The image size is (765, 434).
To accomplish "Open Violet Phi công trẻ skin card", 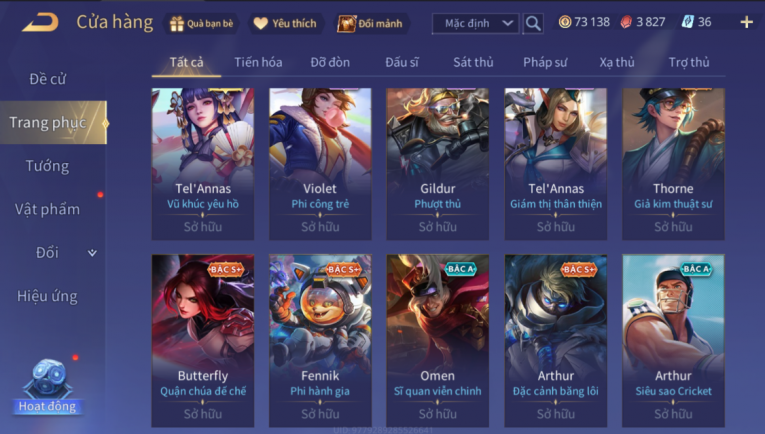I will coord(320,164).
